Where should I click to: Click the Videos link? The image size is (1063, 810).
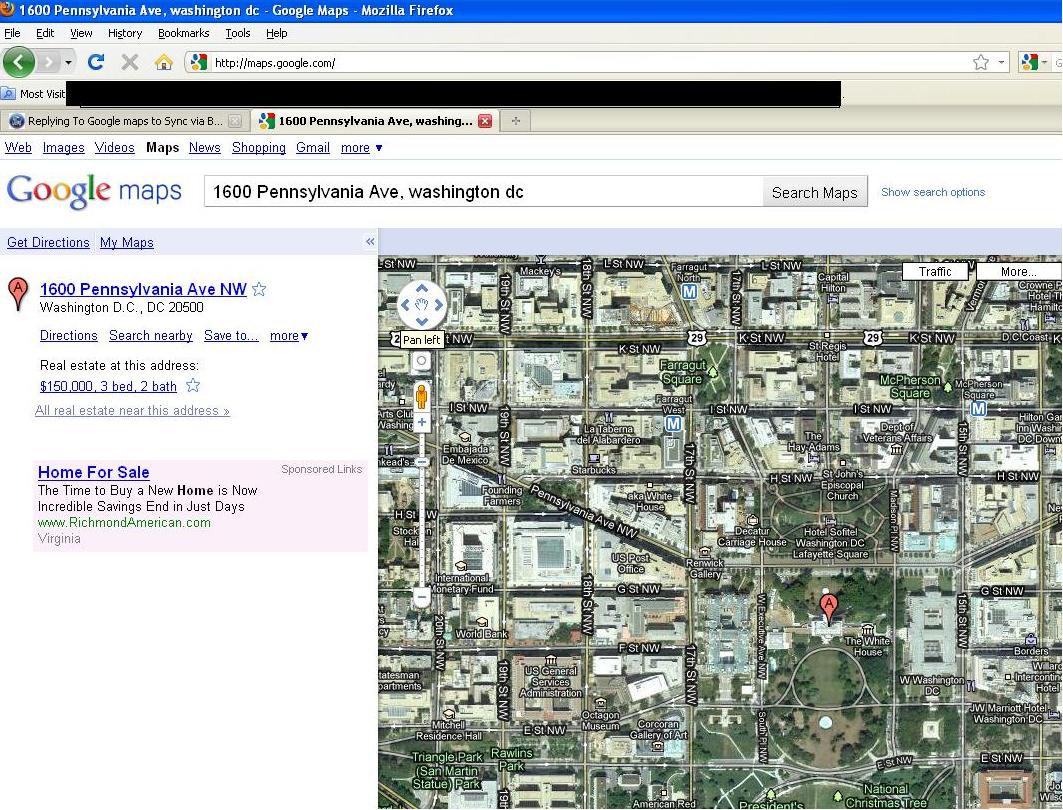click(x=115, y=148)
